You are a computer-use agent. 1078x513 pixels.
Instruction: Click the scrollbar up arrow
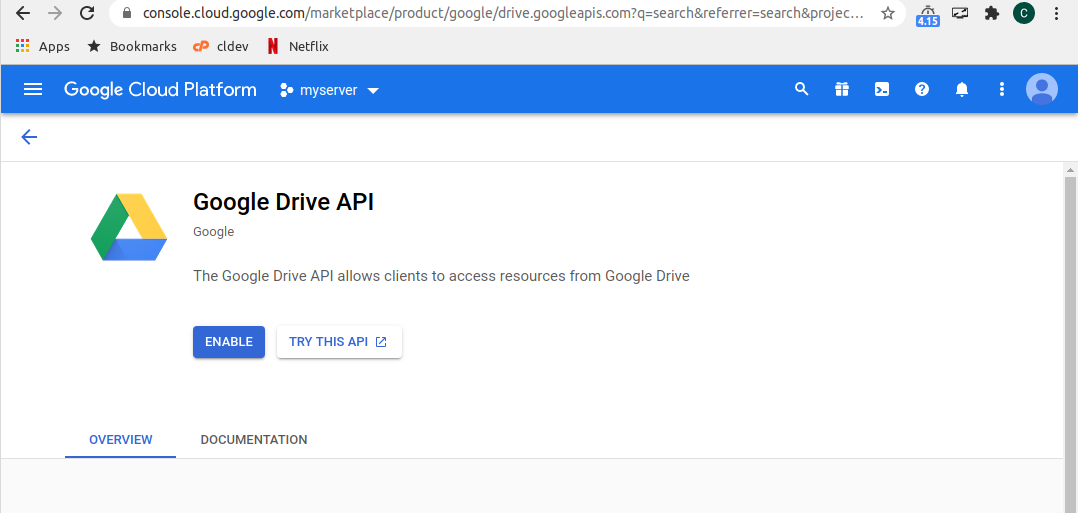pyautogui.click(x=1070, y=170)
